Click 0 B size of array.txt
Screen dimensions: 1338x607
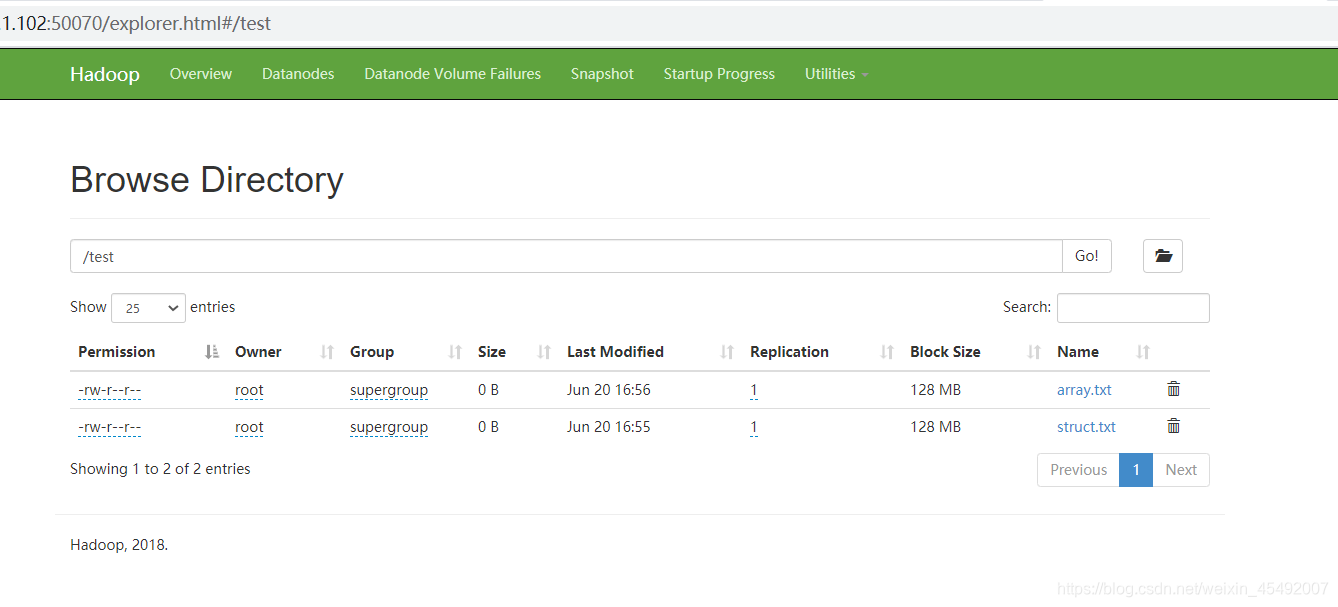coord(488,390)
